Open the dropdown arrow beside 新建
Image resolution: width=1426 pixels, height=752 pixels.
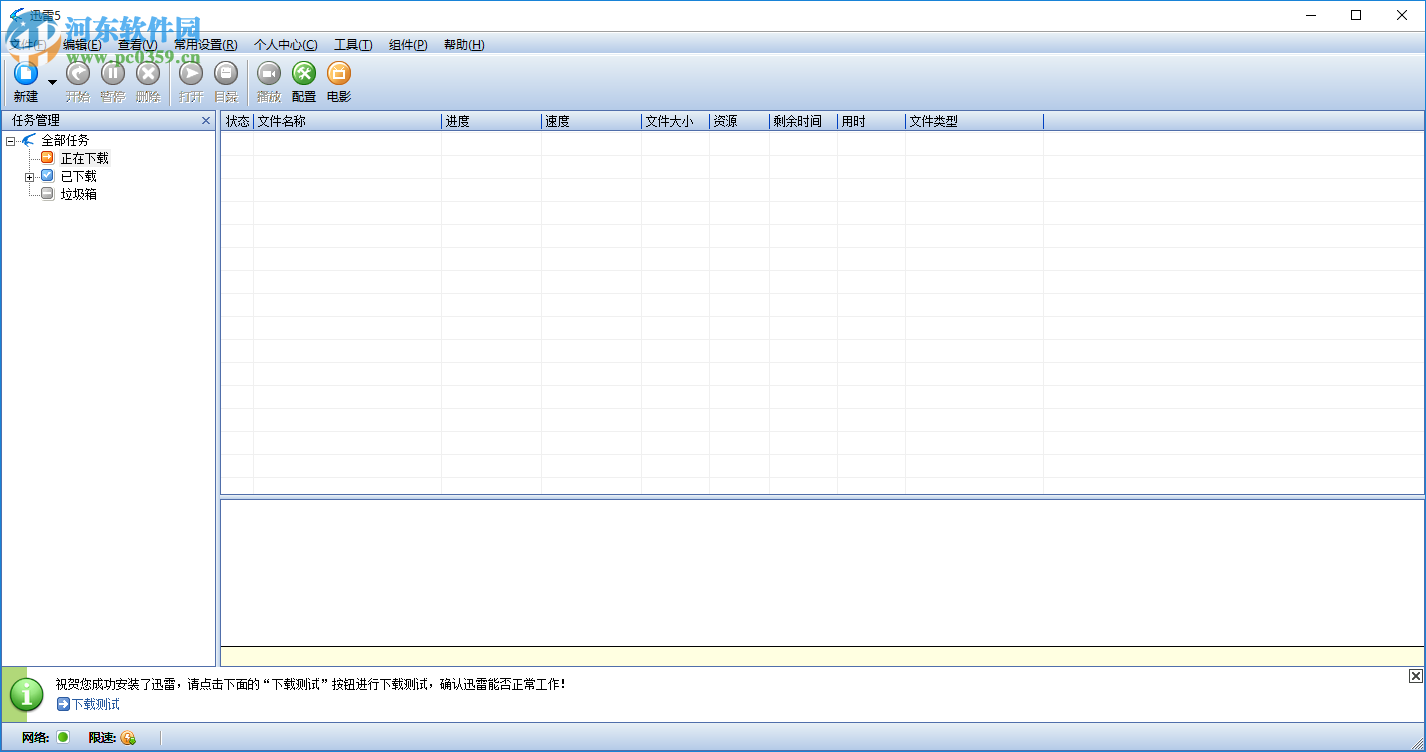[x=53, y=82]
